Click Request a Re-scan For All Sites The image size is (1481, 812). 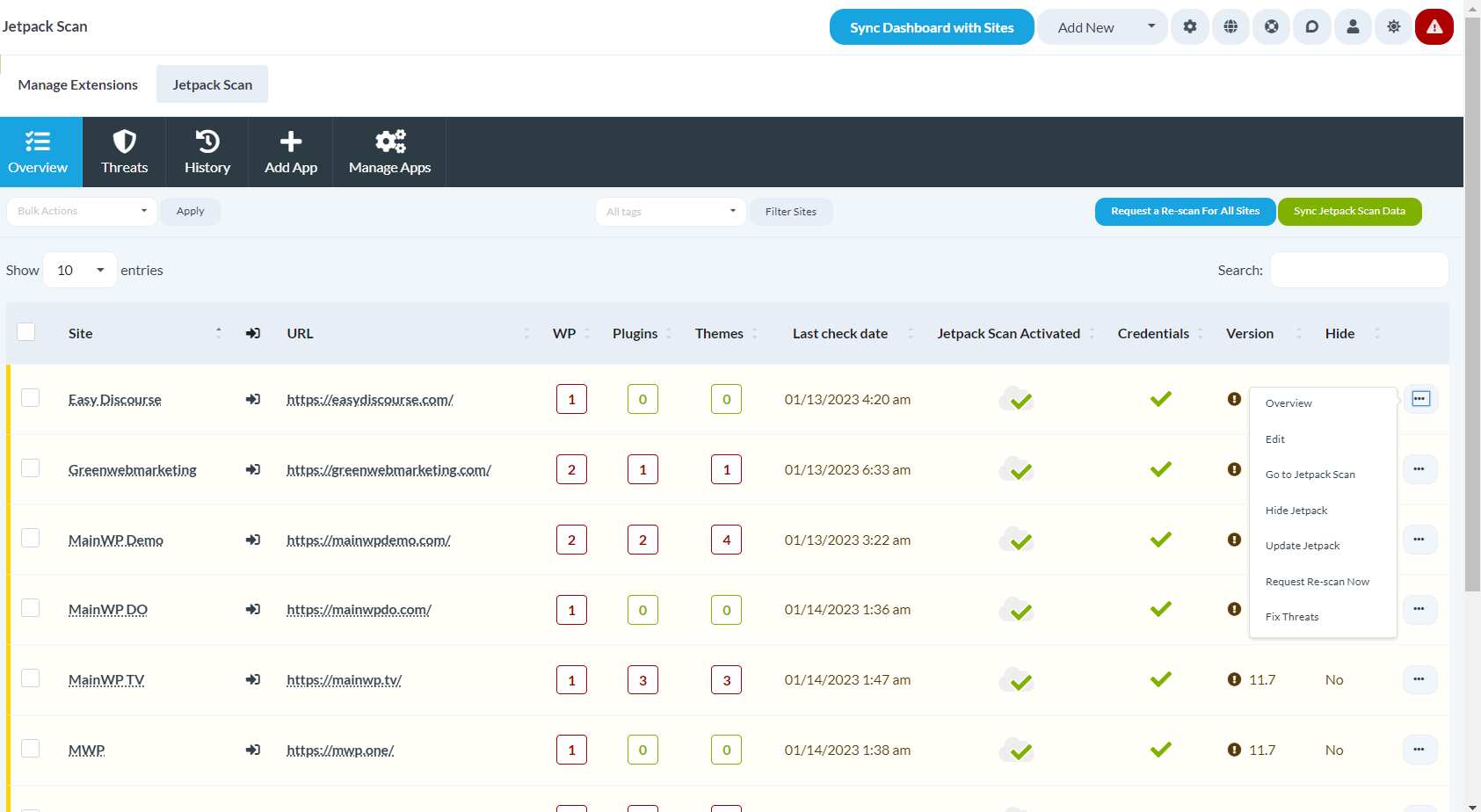coord(1185,212)
